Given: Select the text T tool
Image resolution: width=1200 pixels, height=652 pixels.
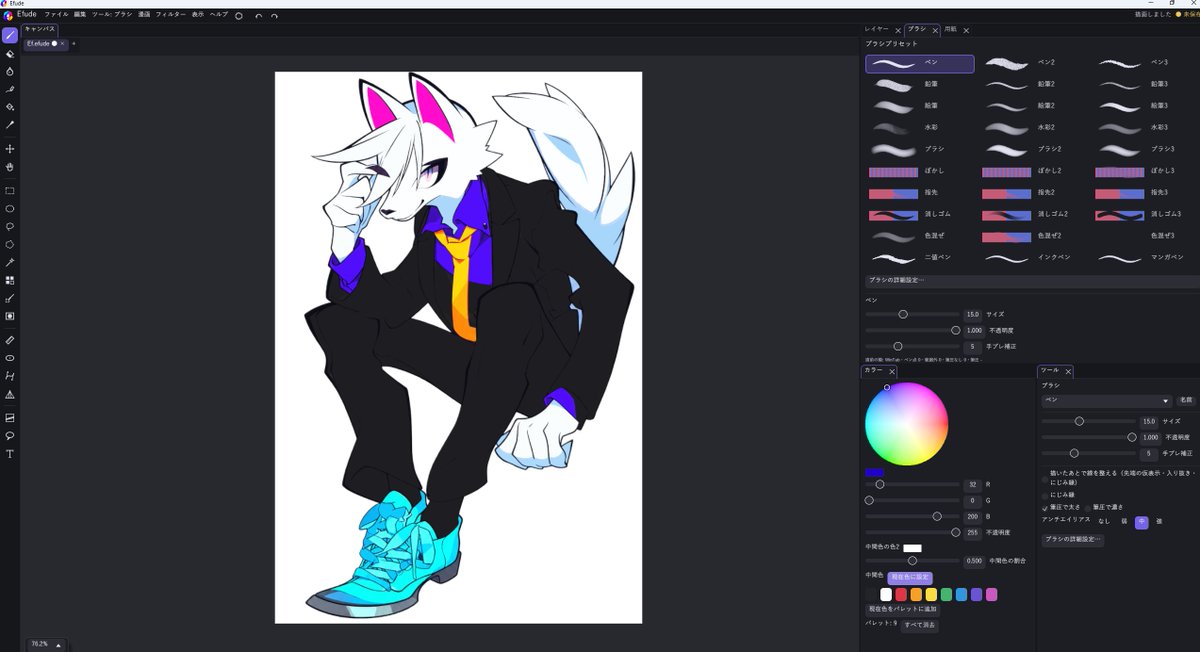Looking at the screenshot, I should [x=10, y=454].
